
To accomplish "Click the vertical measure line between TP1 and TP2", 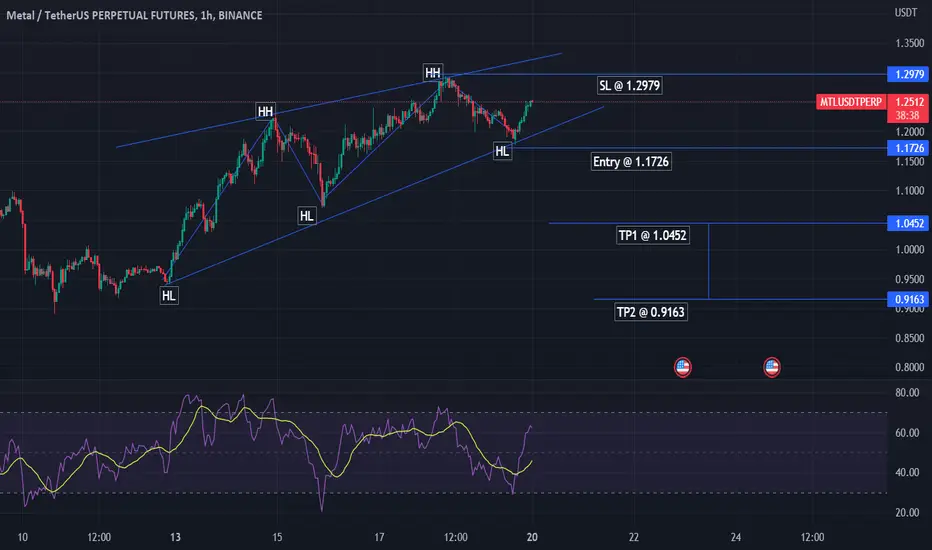I will [x=709, y=262].
